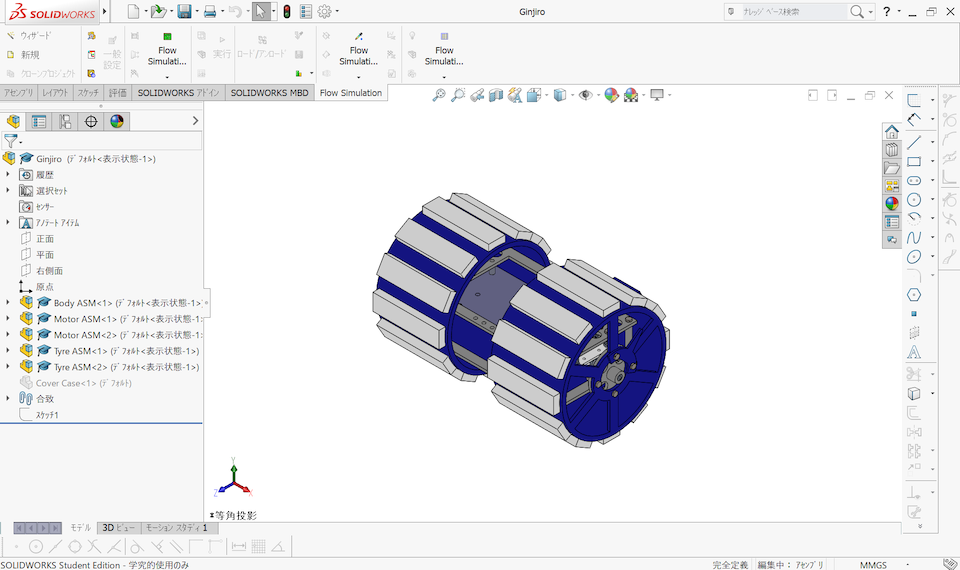Click the Rebuild traffic light icon
Viewport: 960px width, 570px height.
[x=287, y=11]
